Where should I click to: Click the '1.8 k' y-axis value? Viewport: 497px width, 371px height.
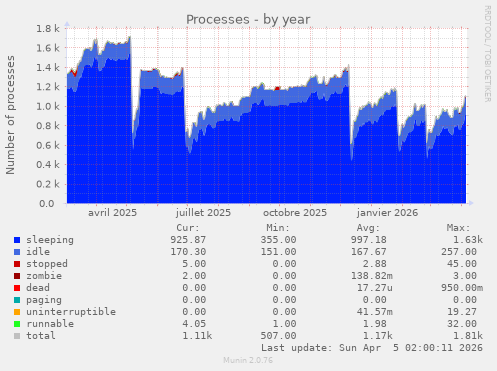pos(48,29)
